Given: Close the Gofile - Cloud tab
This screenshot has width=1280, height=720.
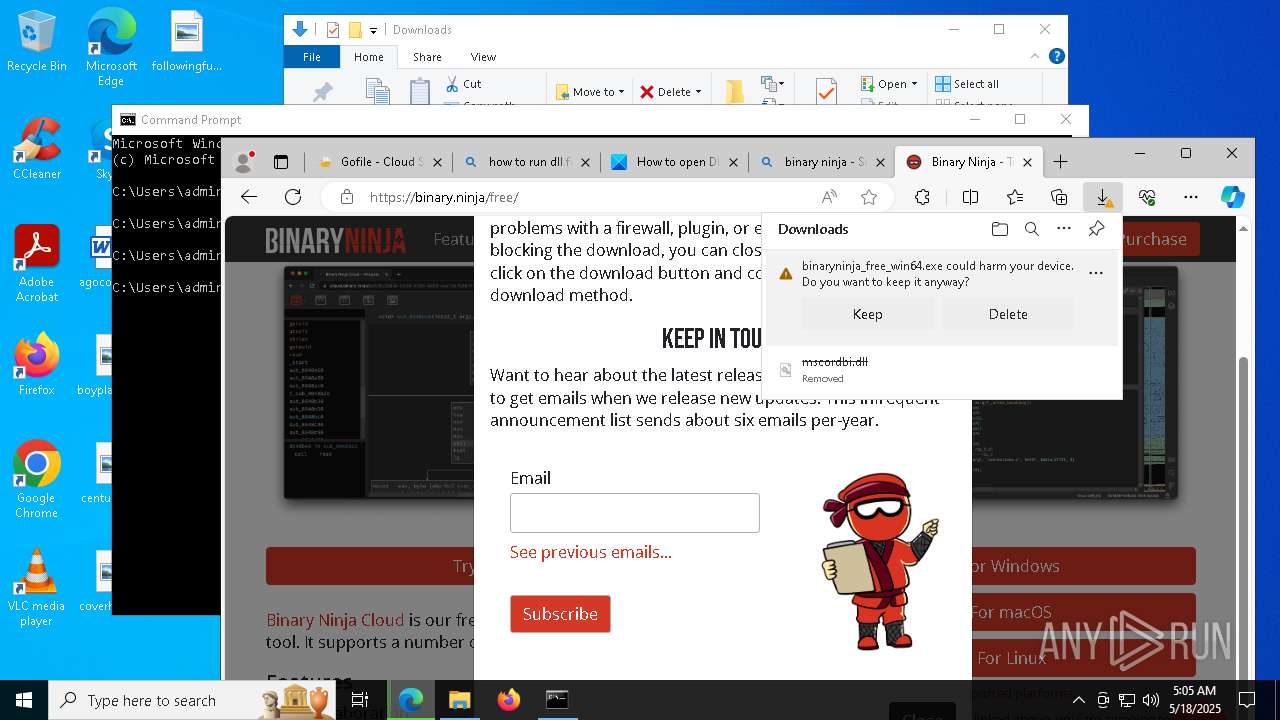Looking at the screenshot, I should tap(437, 162).
